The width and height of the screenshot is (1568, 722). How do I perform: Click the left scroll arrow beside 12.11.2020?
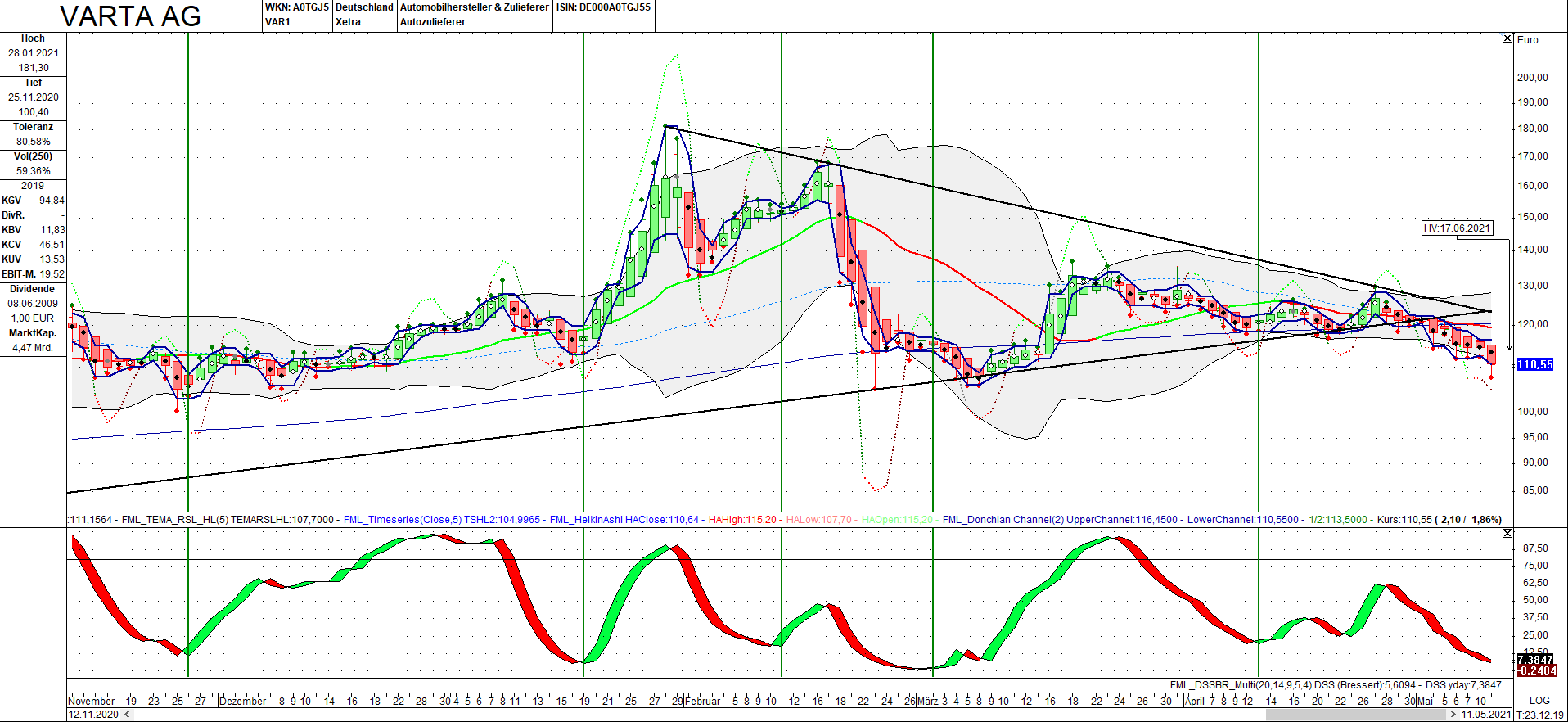(x=126, y=715)
